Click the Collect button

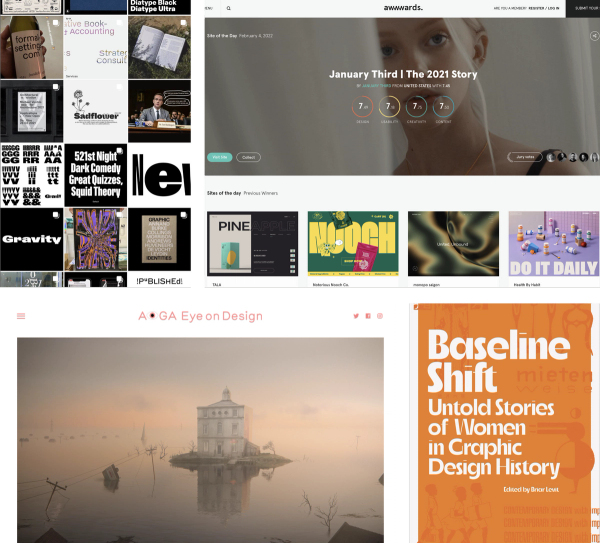point(248,157)
